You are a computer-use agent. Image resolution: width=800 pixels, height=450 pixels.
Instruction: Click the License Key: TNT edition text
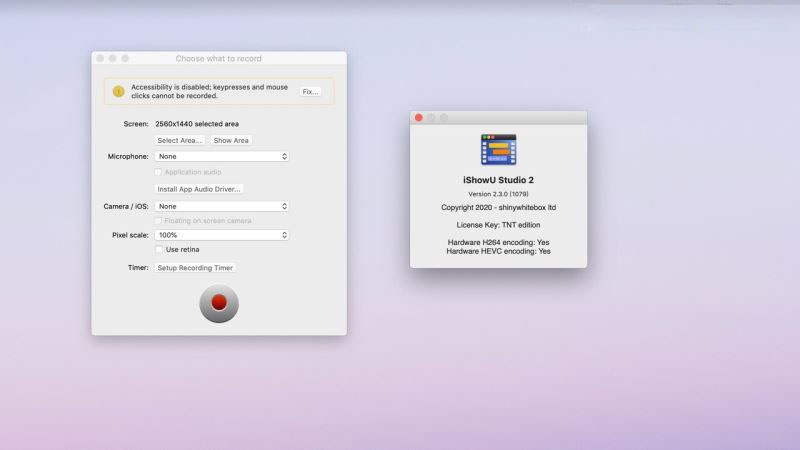[498, 225]
